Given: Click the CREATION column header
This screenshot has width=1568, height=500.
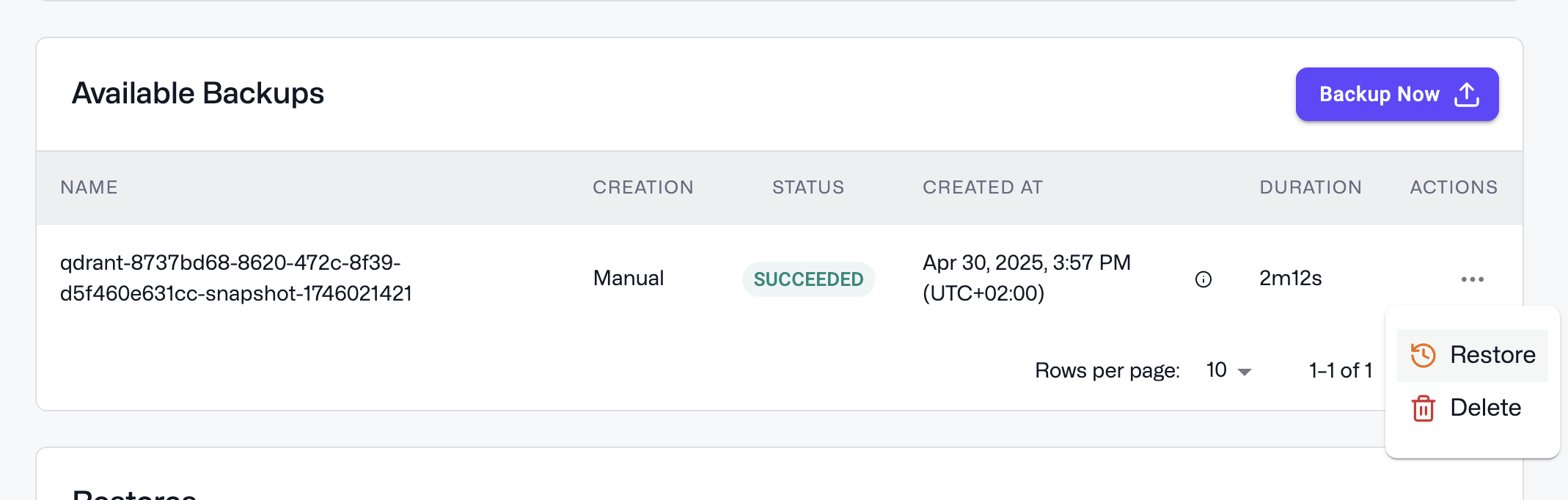Looking at the screenshot, I should (x=642, y=187).
